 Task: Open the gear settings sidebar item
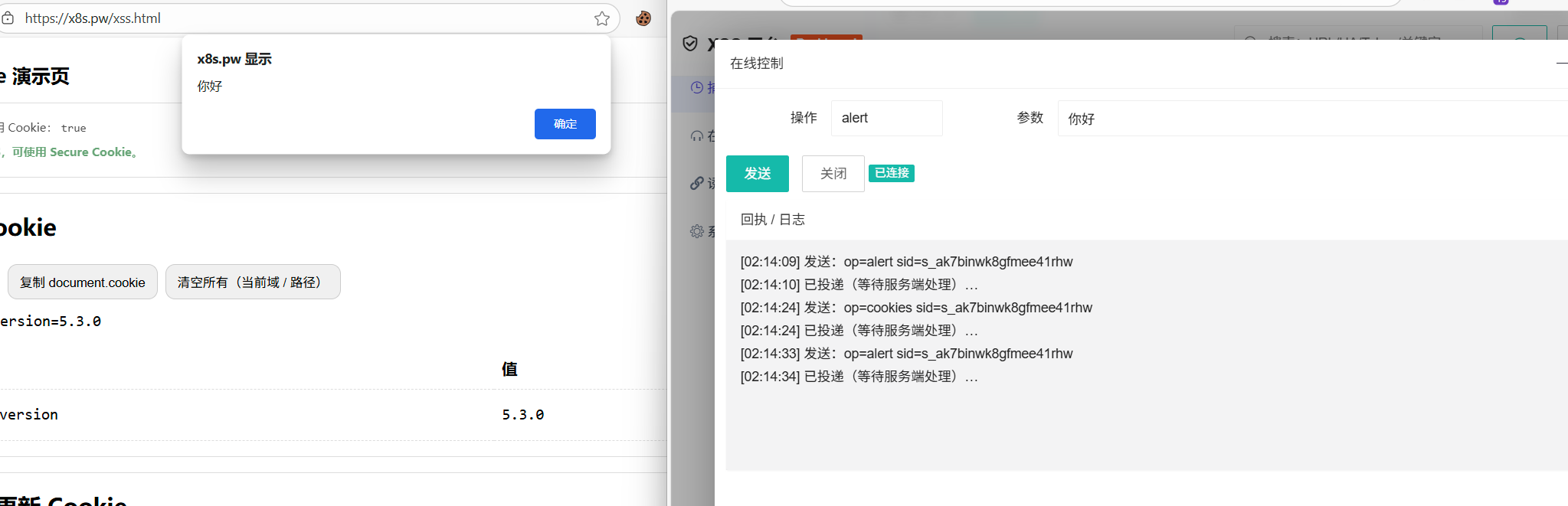(x=696, y=231)
